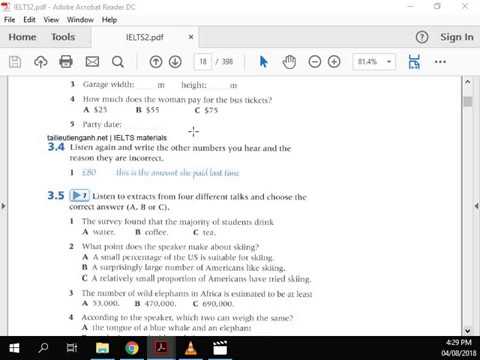Click the upload to cloud icon
The height and width of the screenshot is (360, 480).
tap(41, 62)
